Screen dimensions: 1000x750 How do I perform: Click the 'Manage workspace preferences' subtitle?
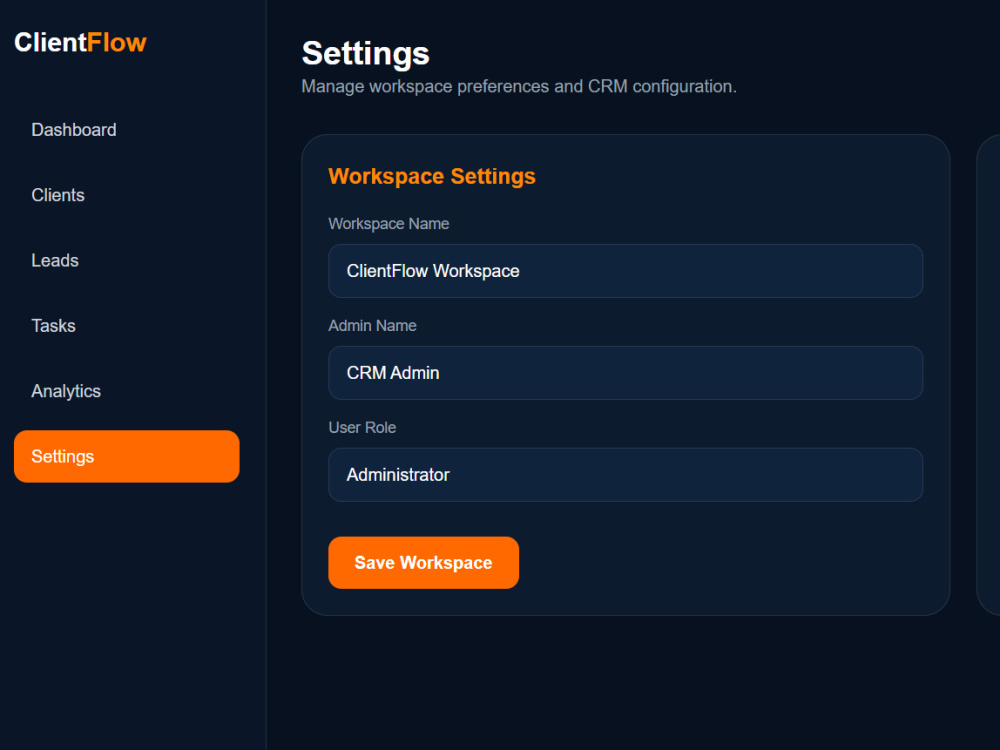[519, 87]
